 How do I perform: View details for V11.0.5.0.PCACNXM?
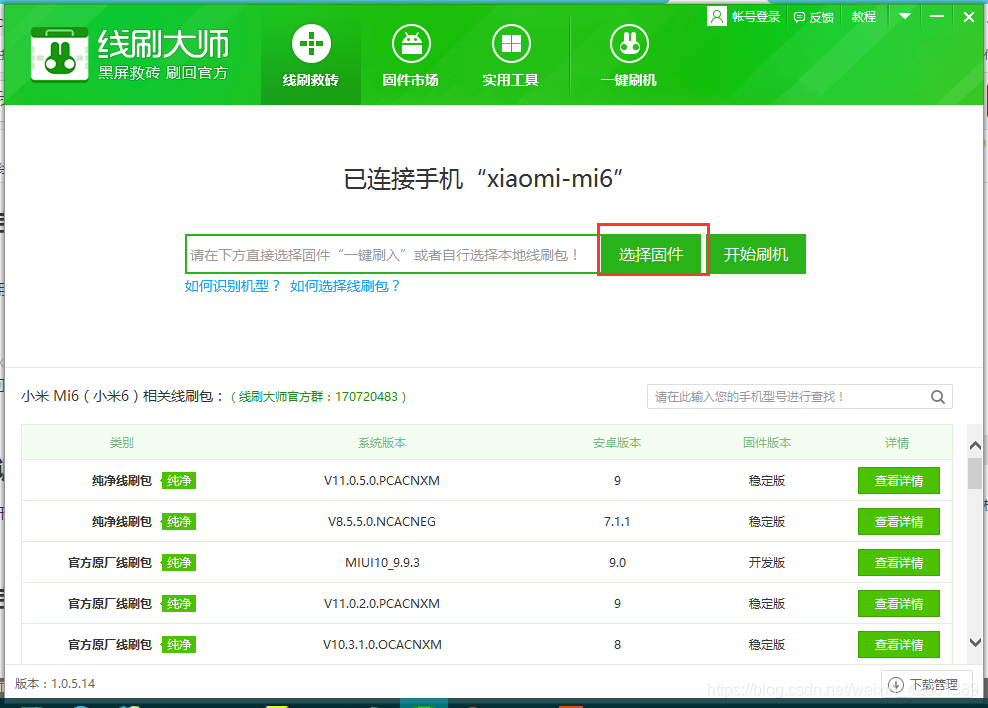click(899, 481)
